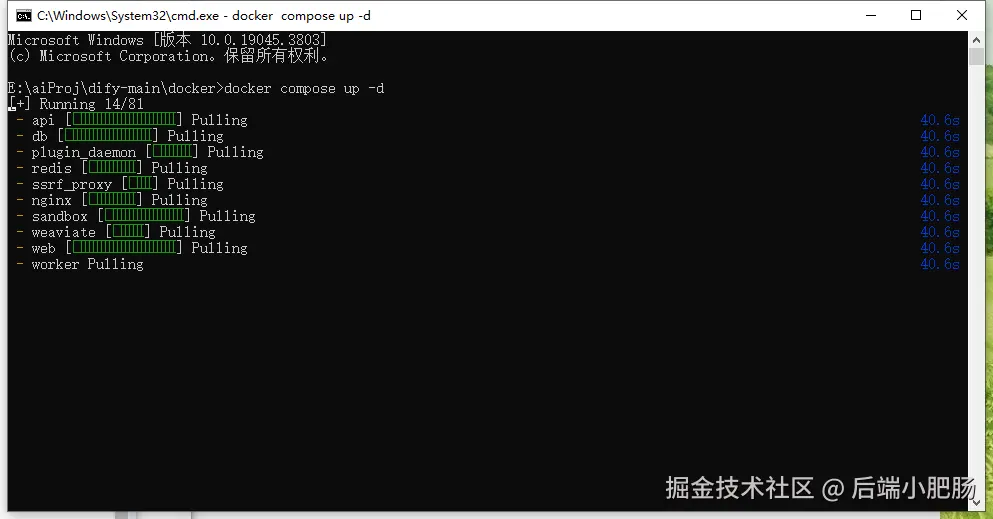
Task: Click the sandbox Pulling status text
Action: (x=227, y=216)
